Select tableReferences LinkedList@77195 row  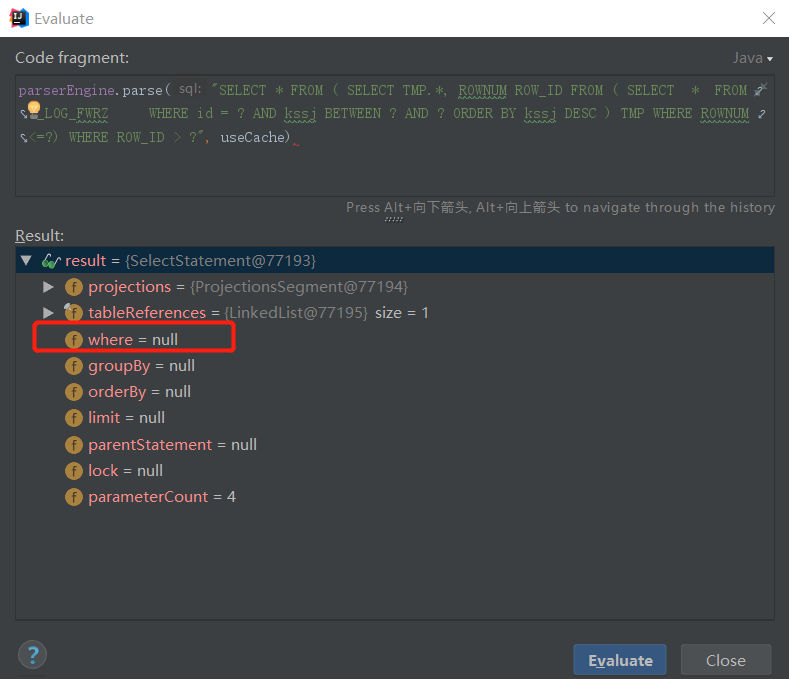tap(394, 313)
